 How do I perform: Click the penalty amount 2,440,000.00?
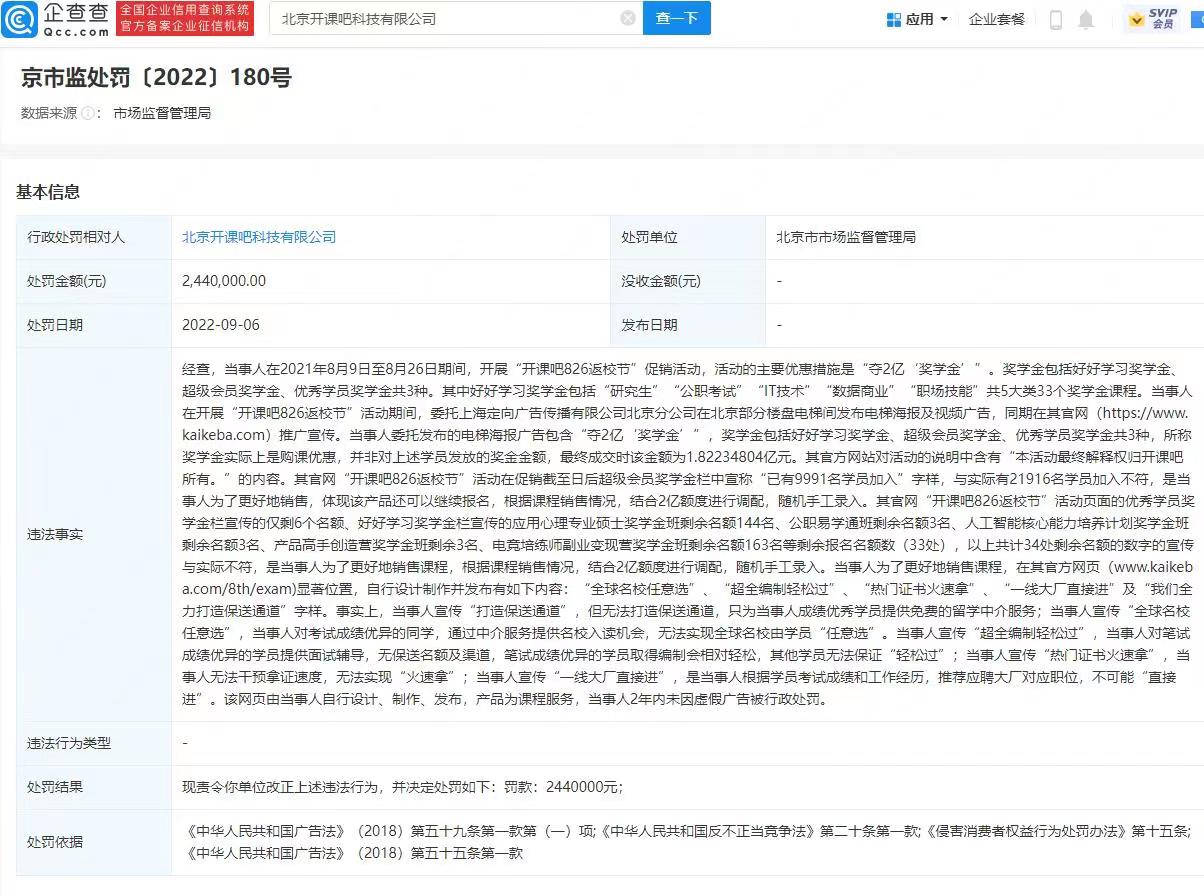(224, 281)
